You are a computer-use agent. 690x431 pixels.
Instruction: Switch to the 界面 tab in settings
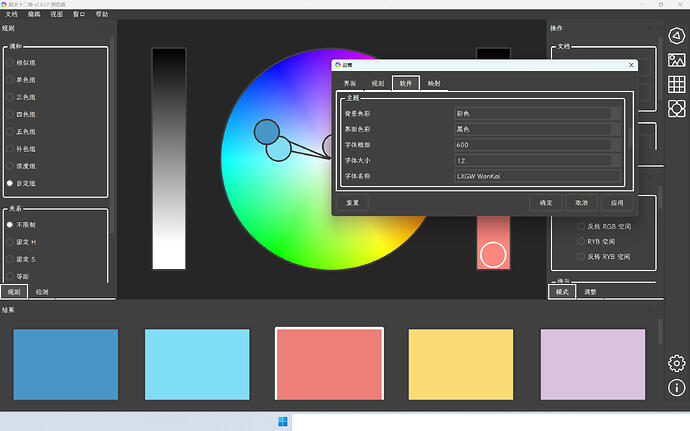click(349, 84)
